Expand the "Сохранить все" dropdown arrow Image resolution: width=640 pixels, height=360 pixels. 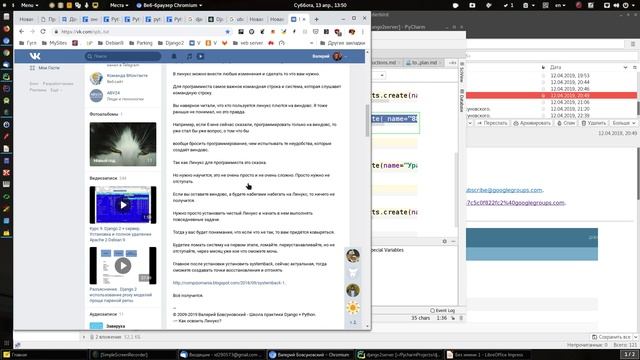click(x=636, y=337)
